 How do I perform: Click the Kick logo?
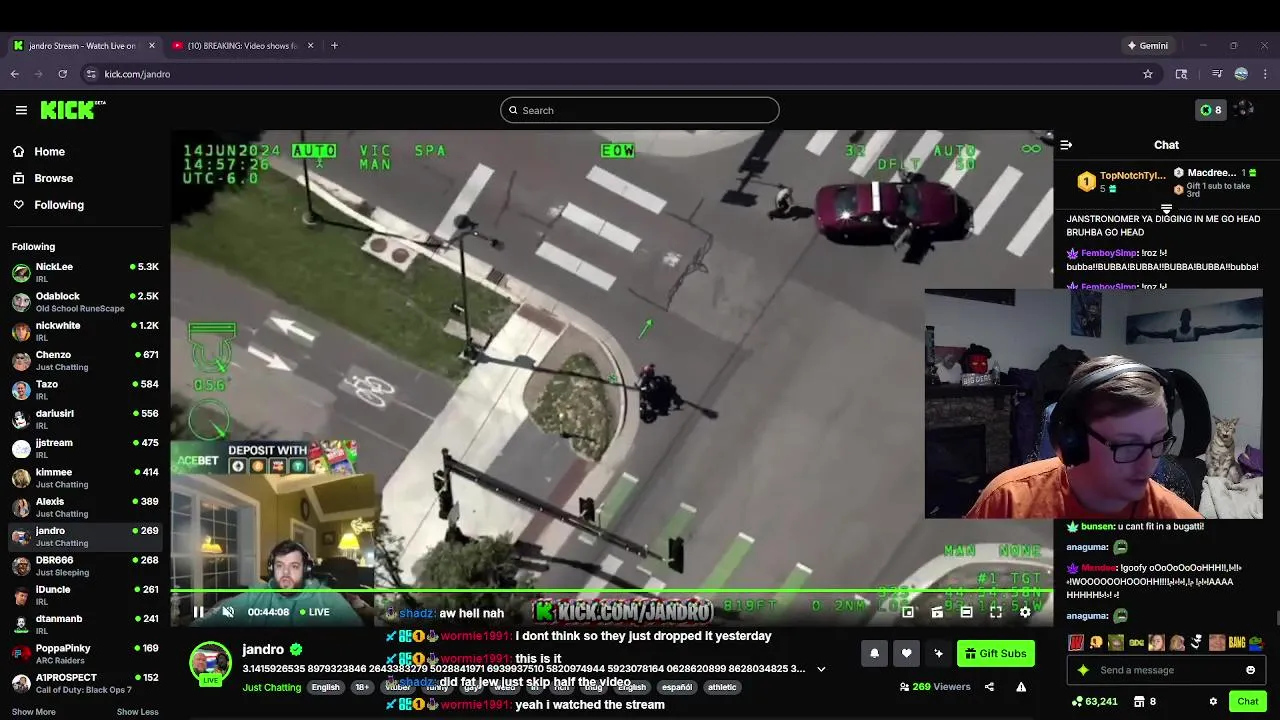click(x=72, y=110)
